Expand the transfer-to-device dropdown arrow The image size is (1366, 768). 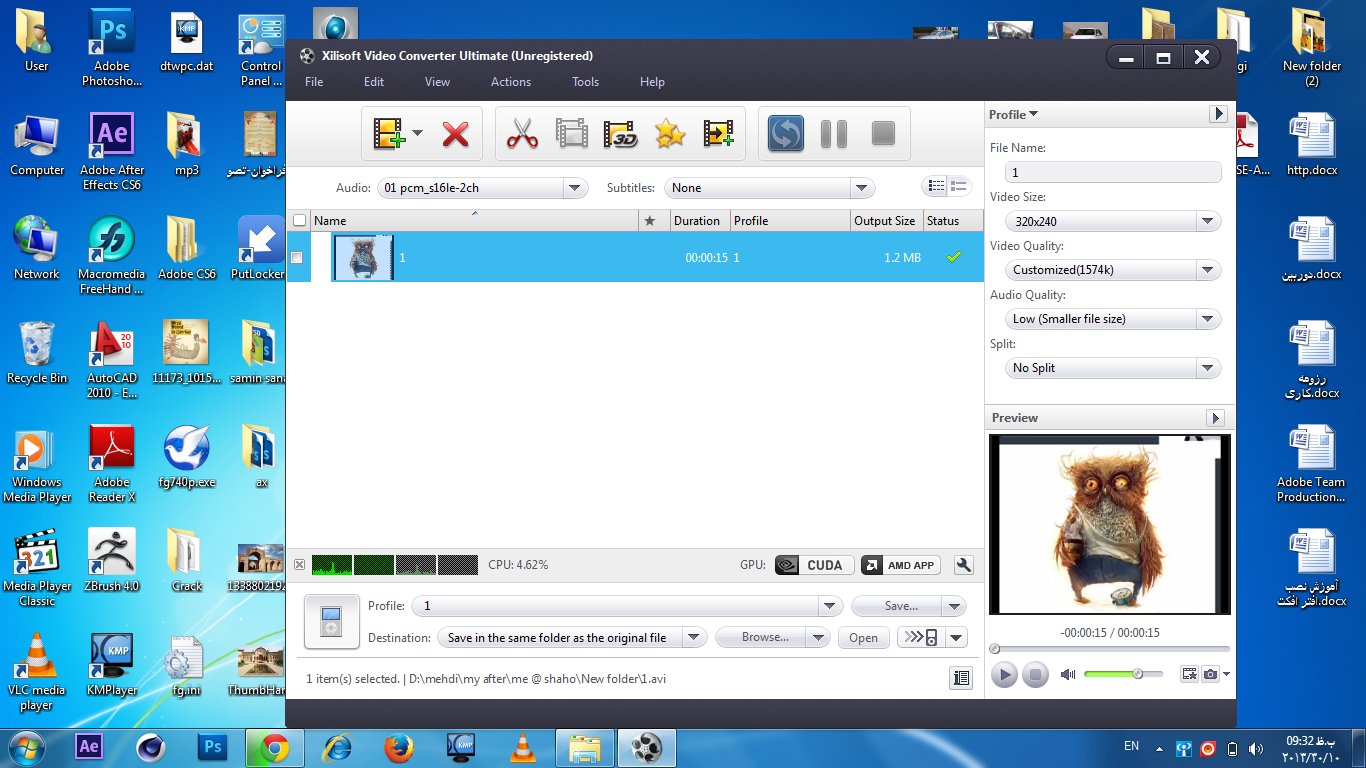pos(956,637)
